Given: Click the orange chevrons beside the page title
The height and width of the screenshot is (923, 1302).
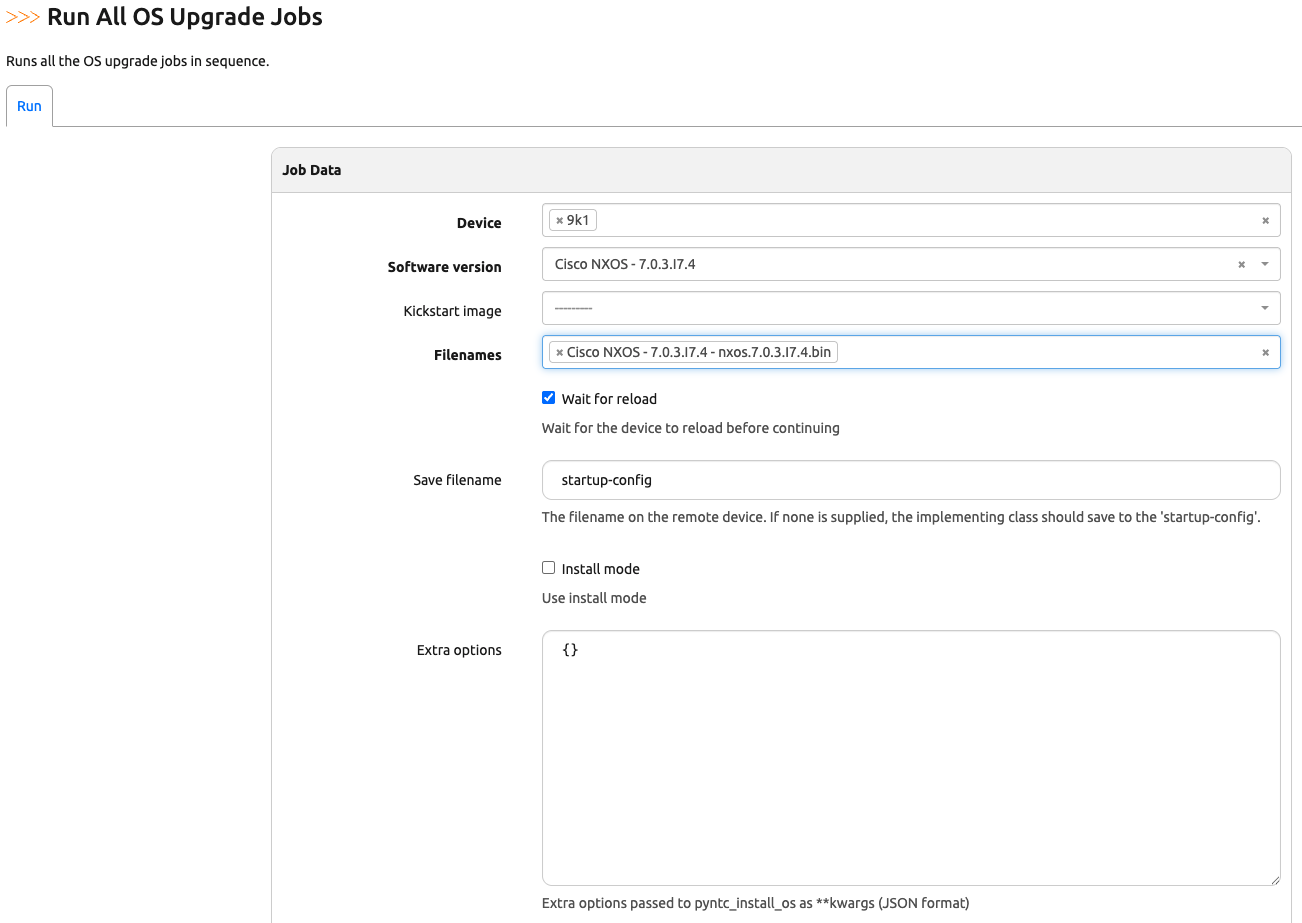Looking at the screenshot, I should (21, 16).
